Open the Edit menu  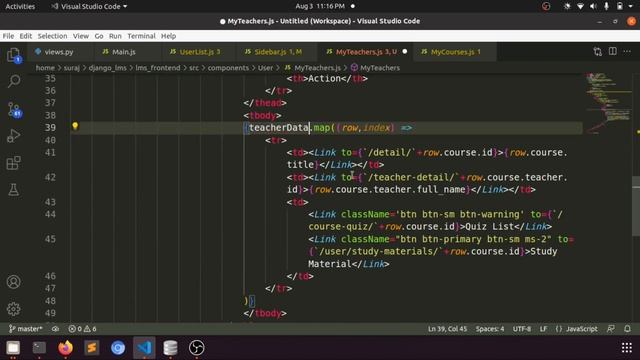pyautogui.click(x=26, y=36)
